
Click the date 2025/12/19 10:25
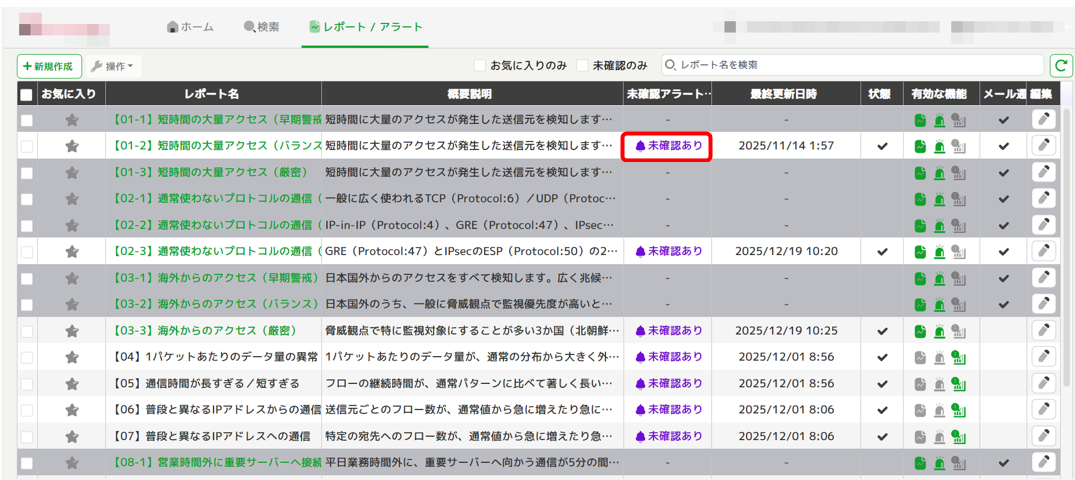click(x=786, y=331)
